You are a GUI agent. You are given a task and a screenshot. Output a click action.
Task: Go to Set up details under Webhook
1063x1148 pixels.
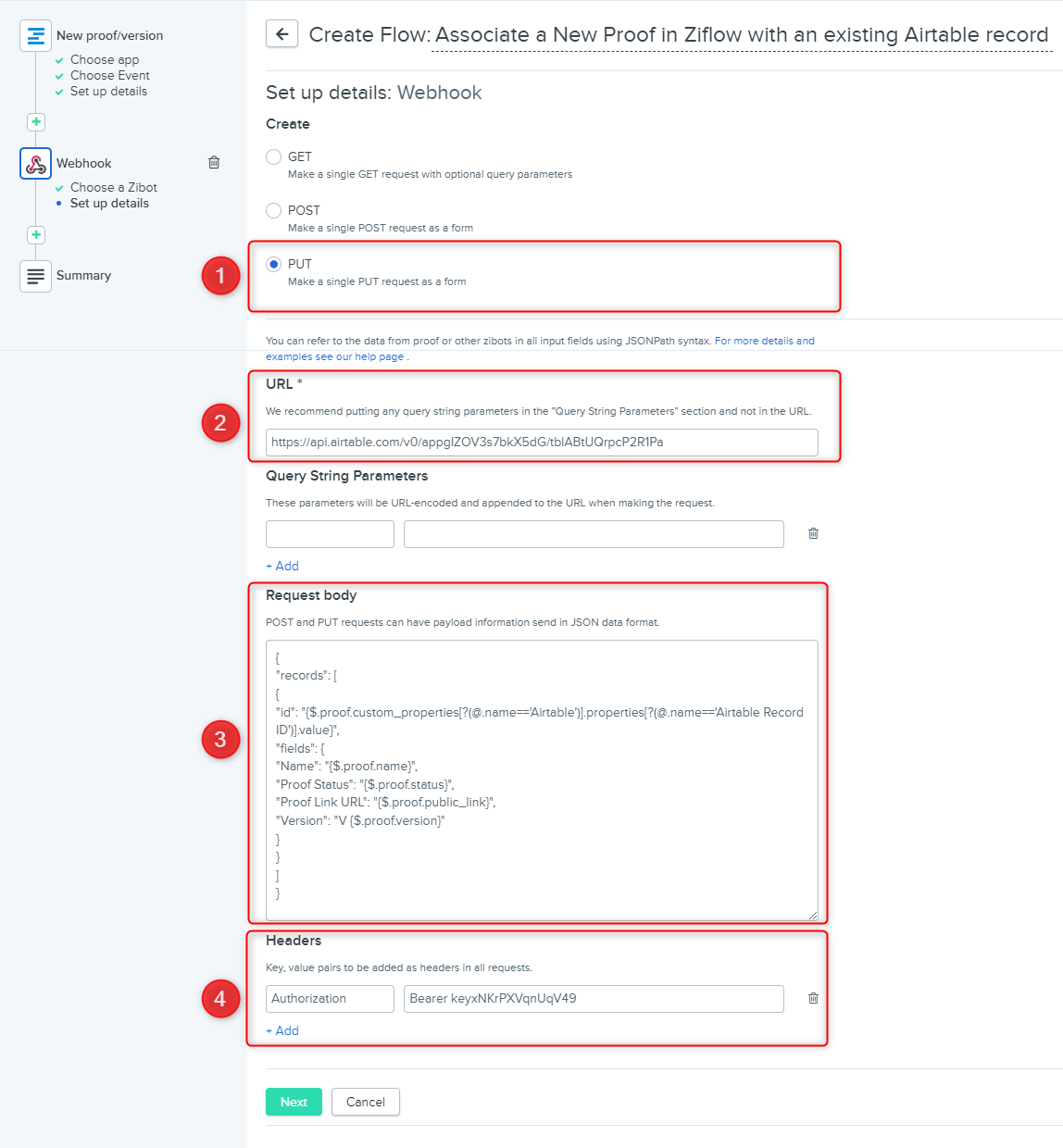[109, 203]
